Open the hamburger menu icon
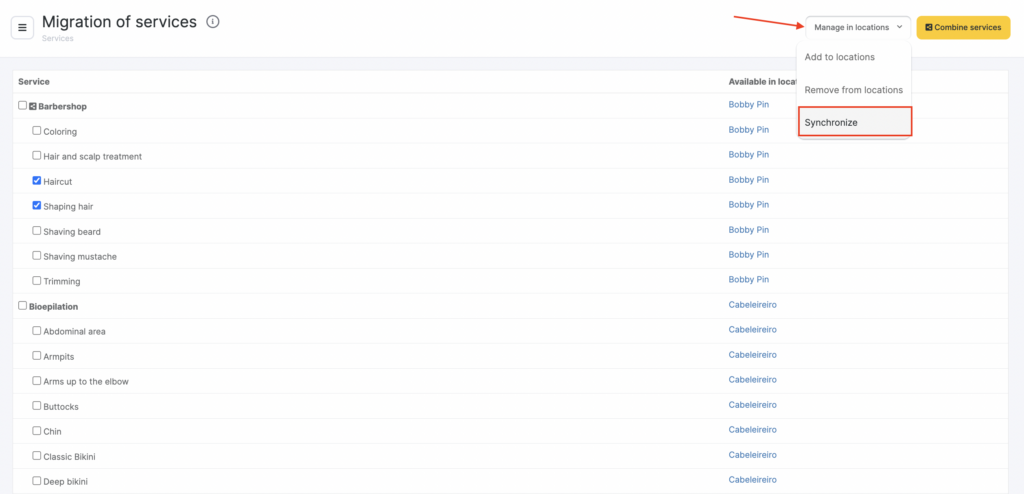The image size is (1024, 494). (22, 27)
